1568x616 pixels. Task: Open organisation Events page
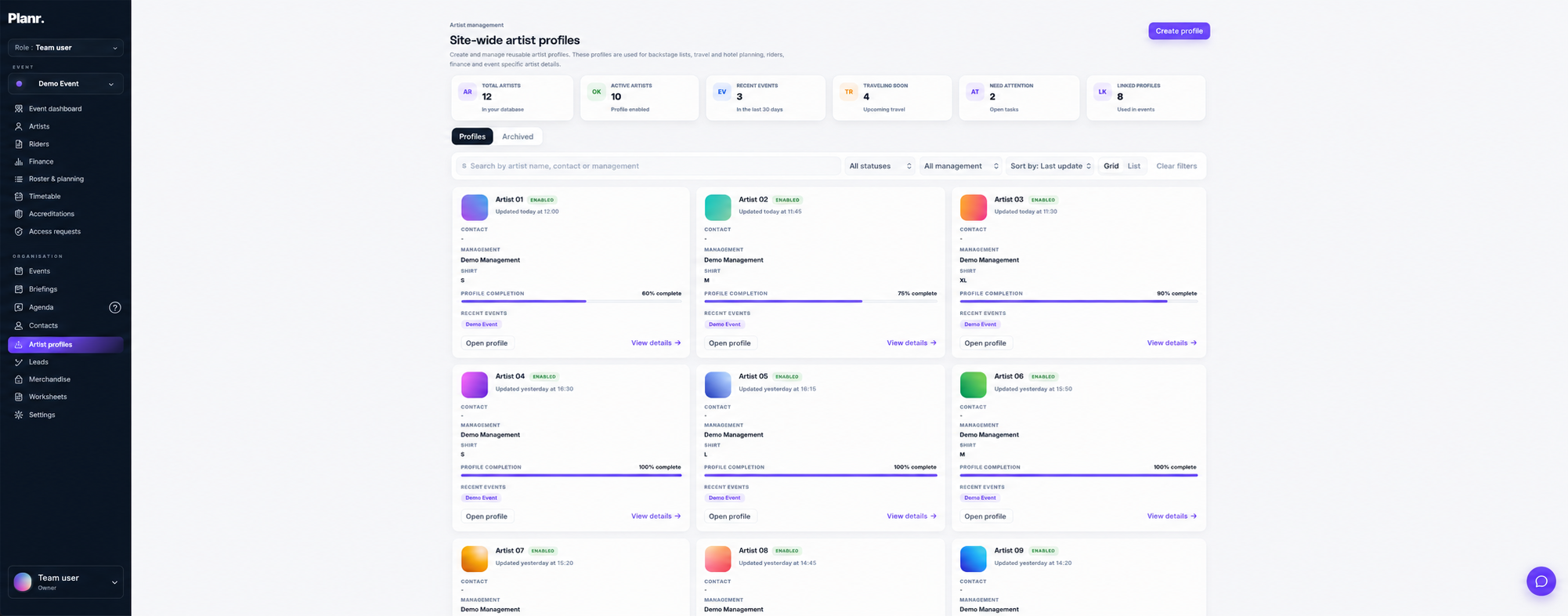(66, 271)
